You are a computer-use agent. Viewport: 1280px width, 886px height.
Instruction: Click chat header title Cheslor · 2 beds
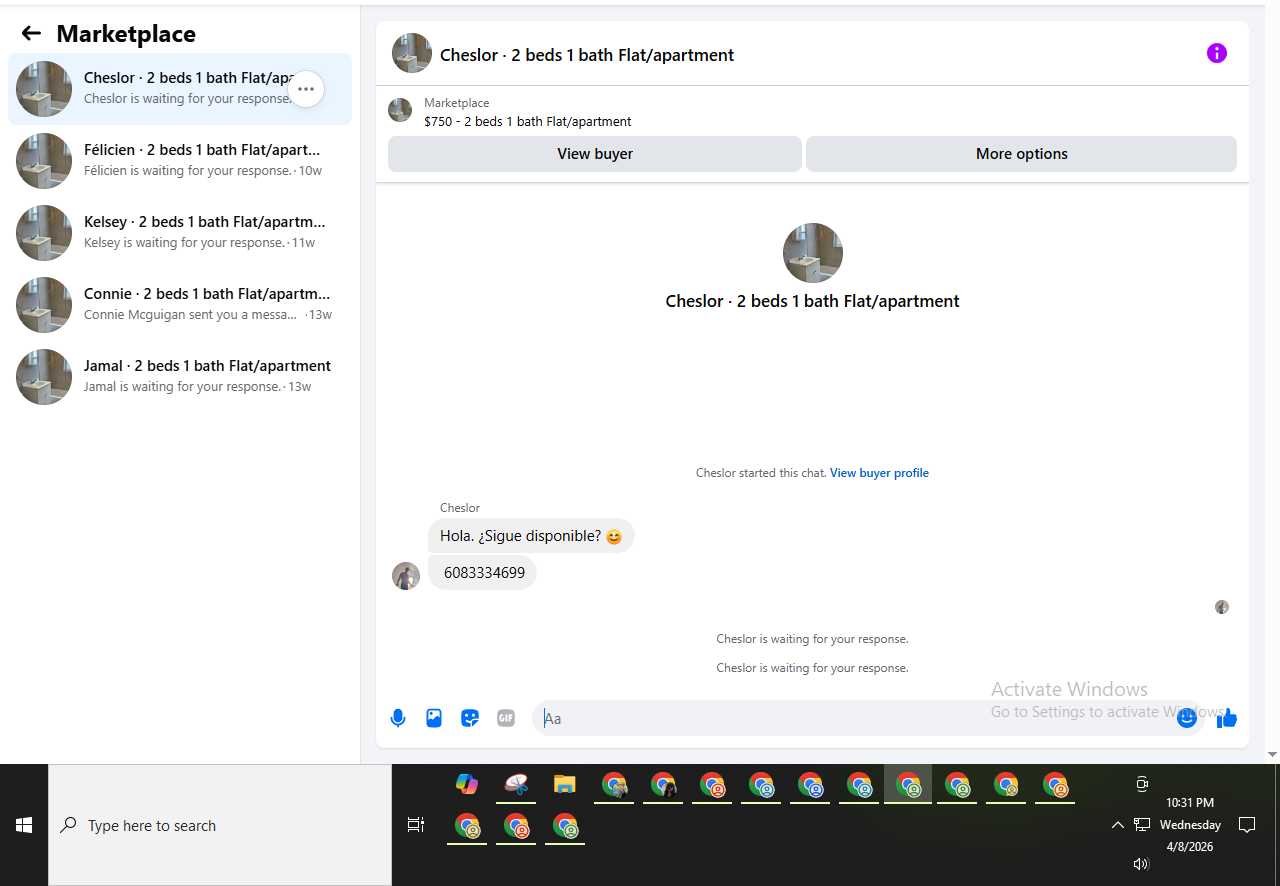587,55
